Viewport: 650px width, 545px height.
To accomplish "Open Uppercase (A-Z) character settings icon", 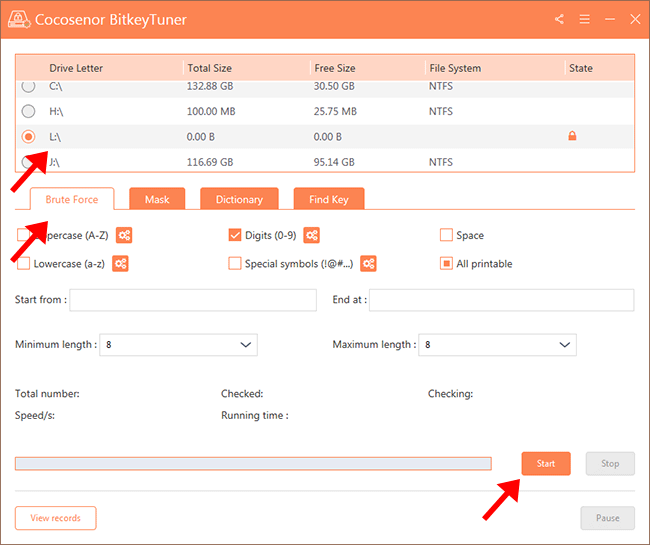I will [x=124, y=235].
